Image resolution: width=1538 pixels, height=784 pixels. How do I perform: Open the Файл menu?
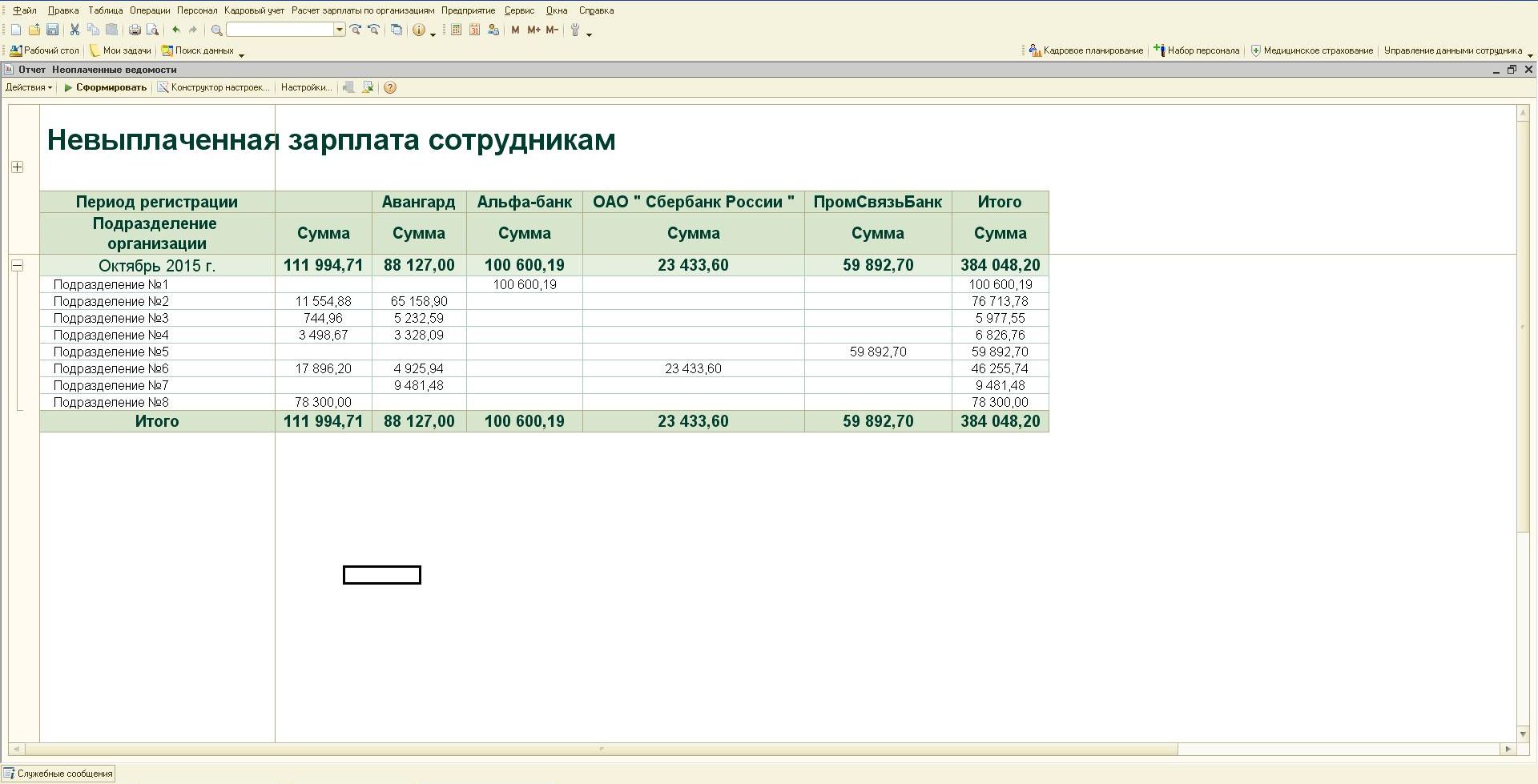point(25,10)
